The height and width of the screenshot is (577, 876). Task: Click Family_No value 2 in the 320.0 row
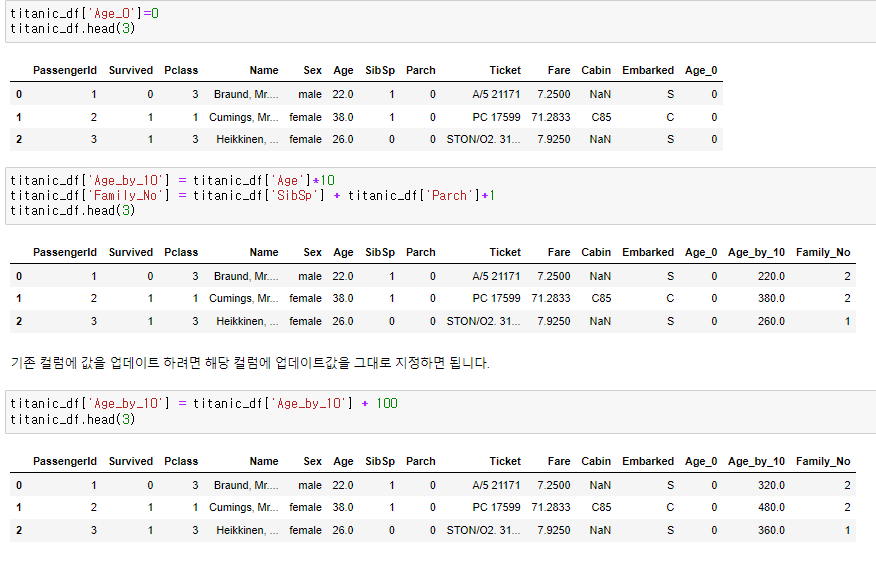pos(847,485)
